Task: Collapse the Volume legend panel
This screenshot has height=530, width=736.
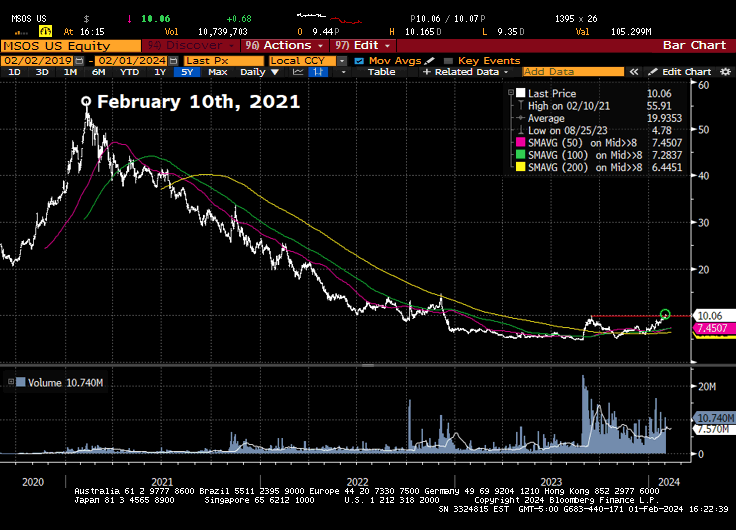Action: pos(10,382)
